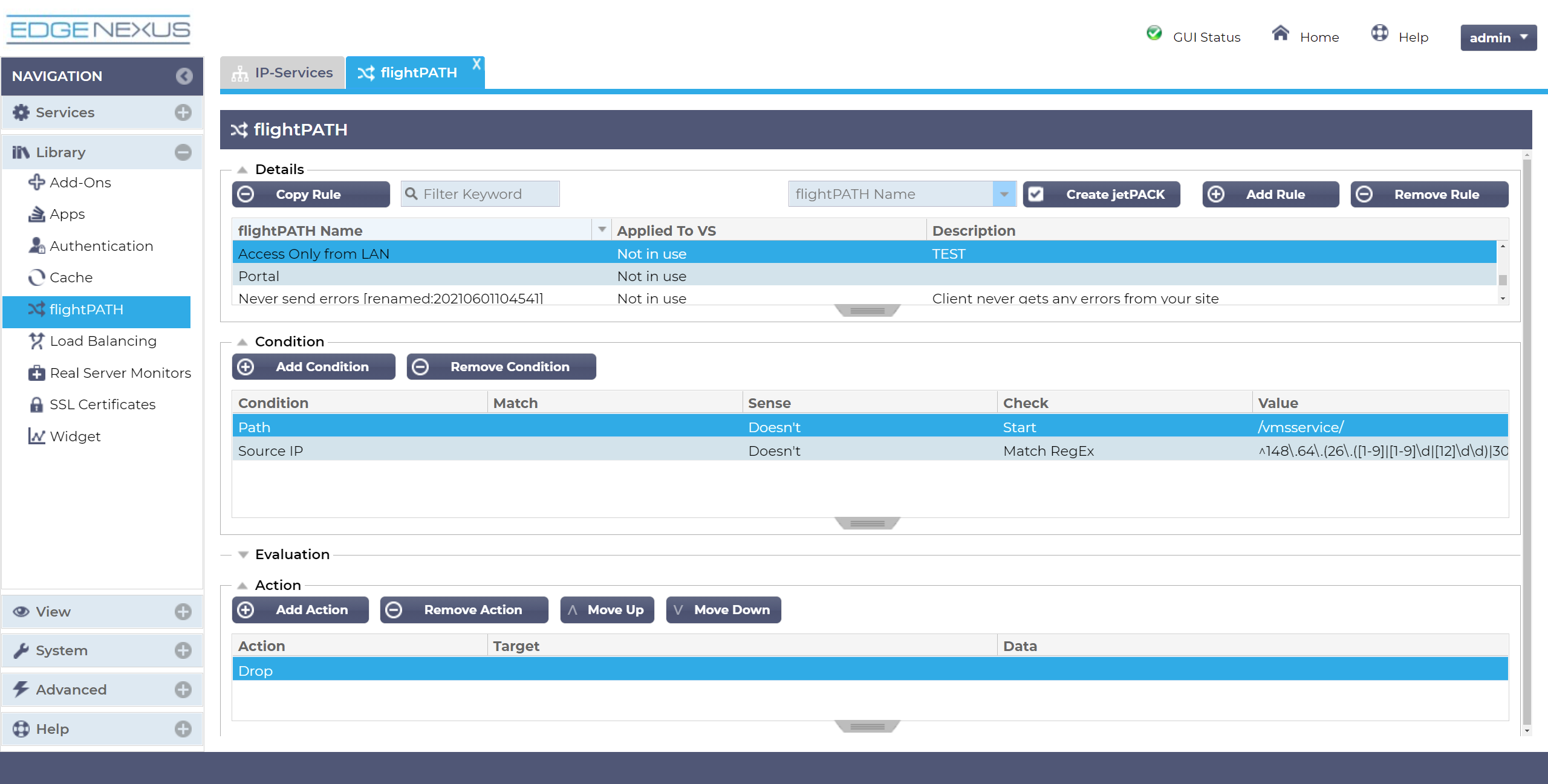The width and height of the screenshot is (1548, 784).
Task: Expand the Evaluation section triangle
Action: click(x=243, y=554)
